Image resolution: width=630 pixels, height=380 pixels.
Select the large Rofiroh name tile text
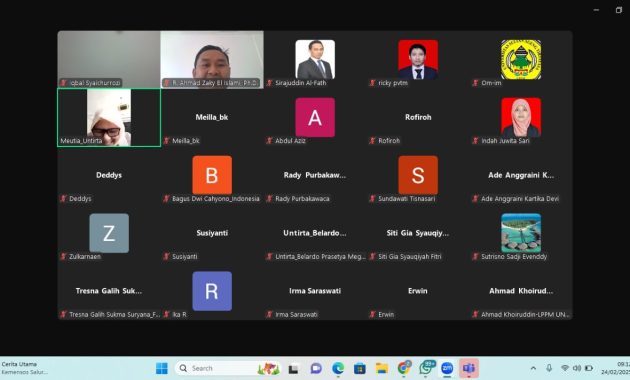click(x=418, y=117)
